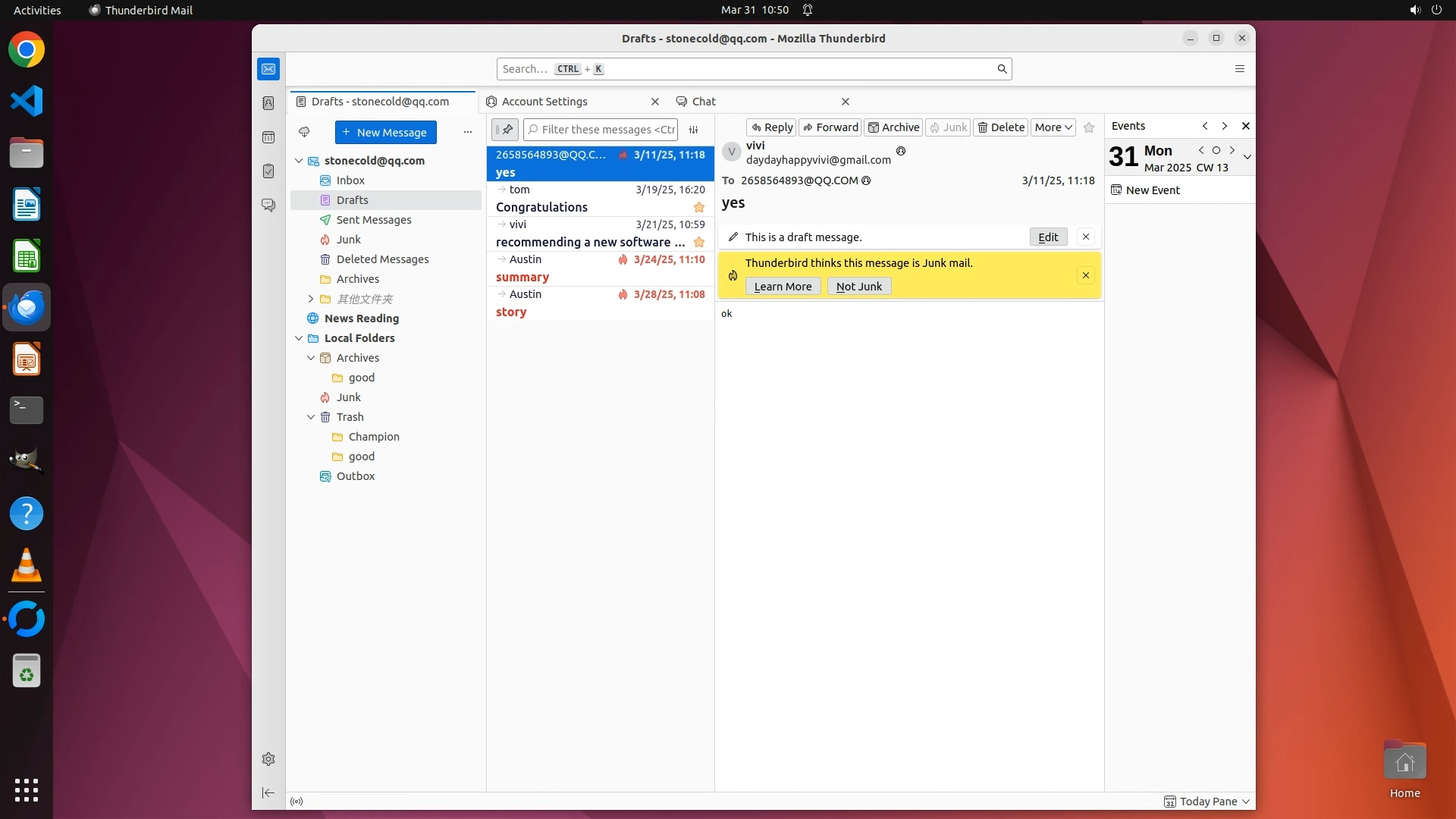Open the Calendar sidebar icon
Image resolution: width=1456 pixels, height=819 pixels.
pos(268,137)
